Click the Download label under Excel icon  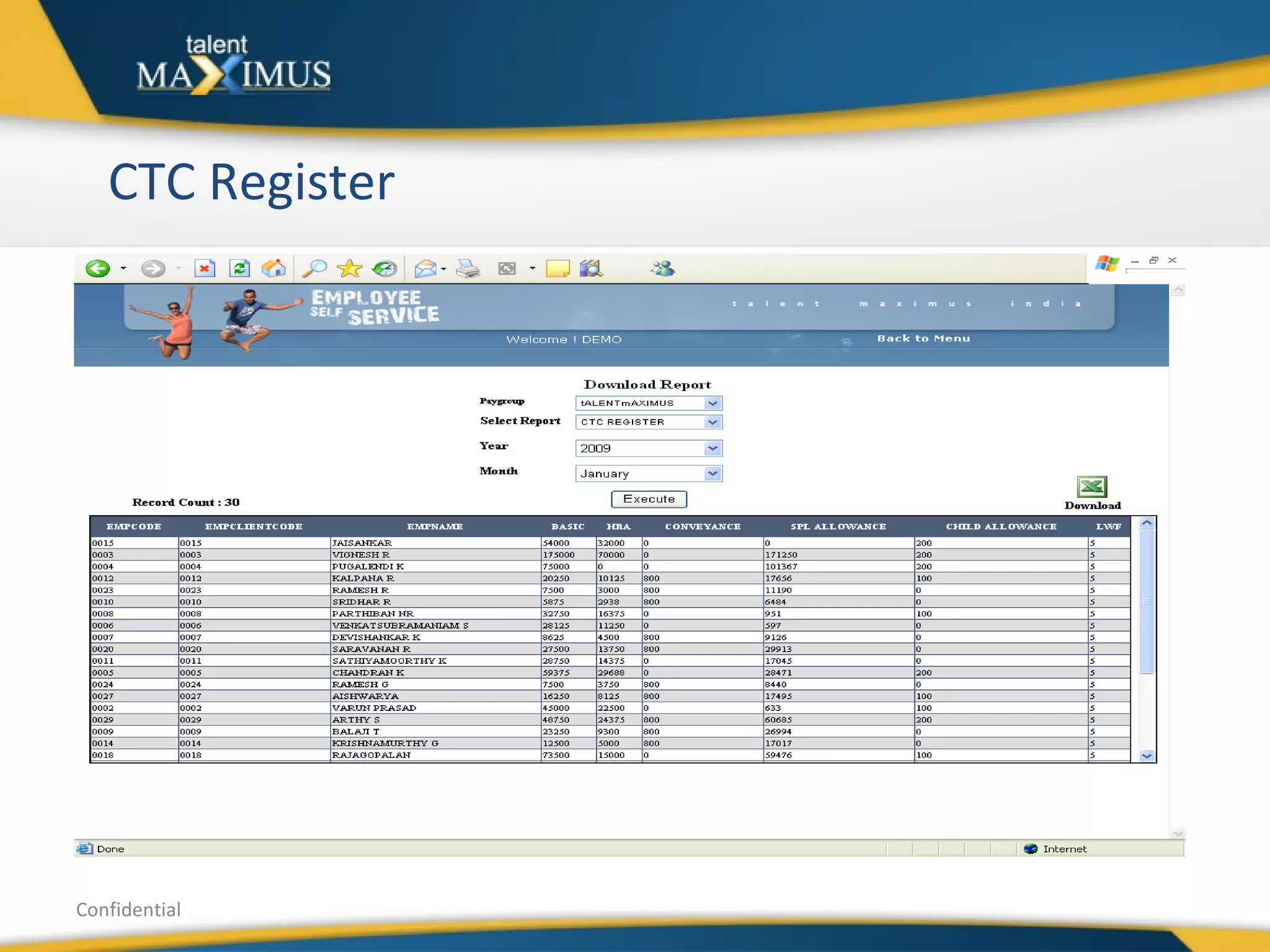(1093, 505)
